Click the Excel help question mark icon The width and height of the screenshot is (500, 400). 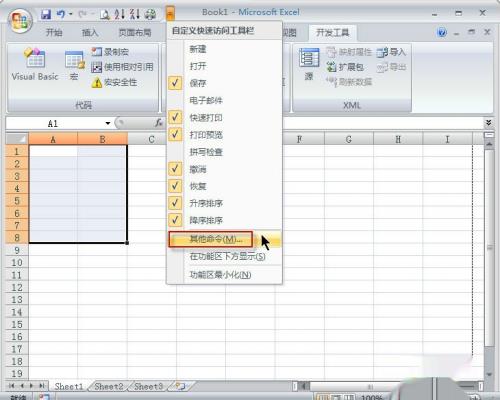coord(442,32)
